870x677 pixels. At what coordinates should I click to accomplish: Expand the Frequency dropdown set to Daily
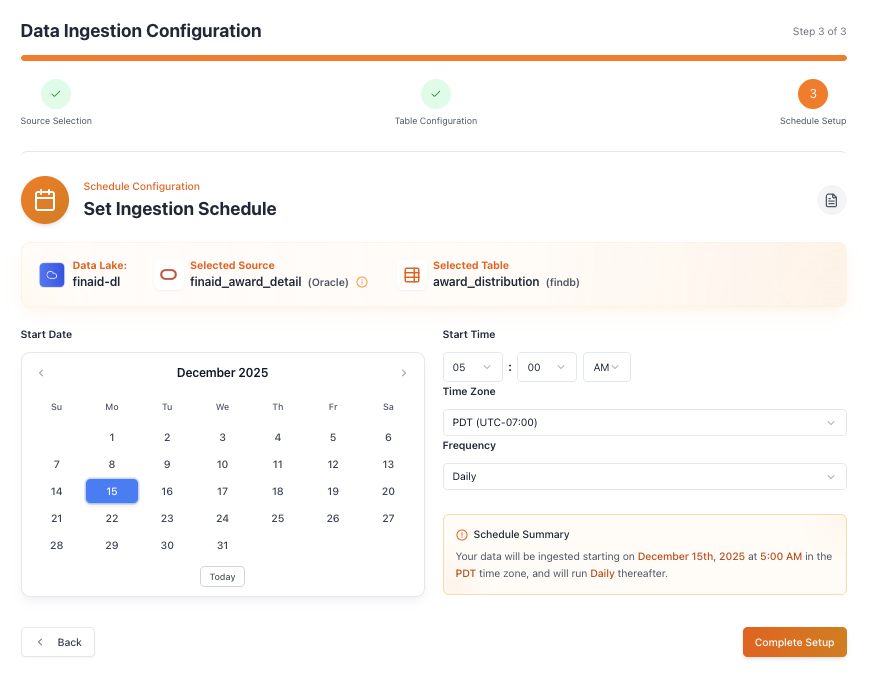point(644,477)
